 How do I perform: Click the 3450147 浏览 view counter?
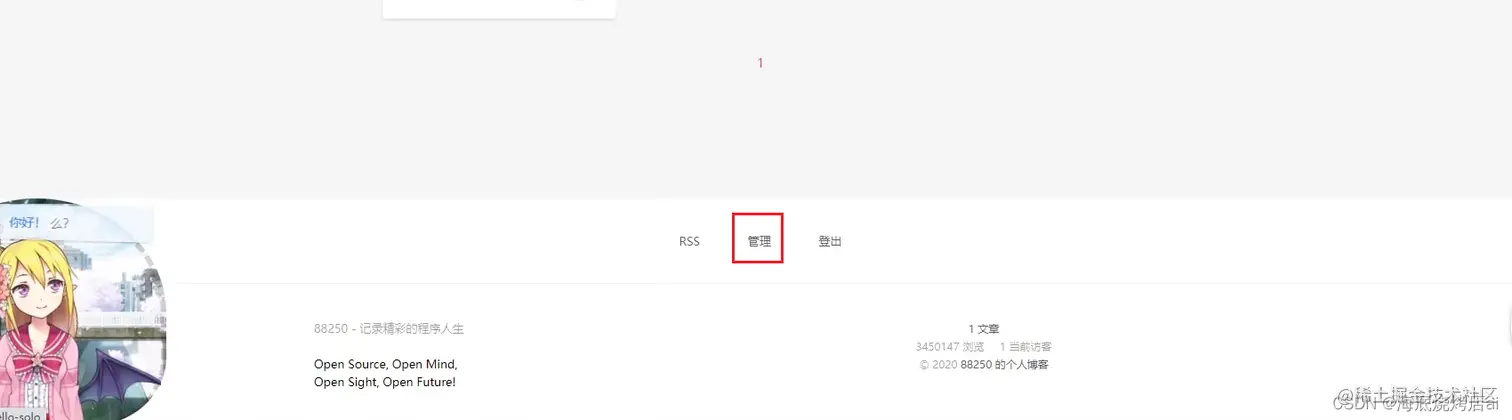(x=949, y=346)
